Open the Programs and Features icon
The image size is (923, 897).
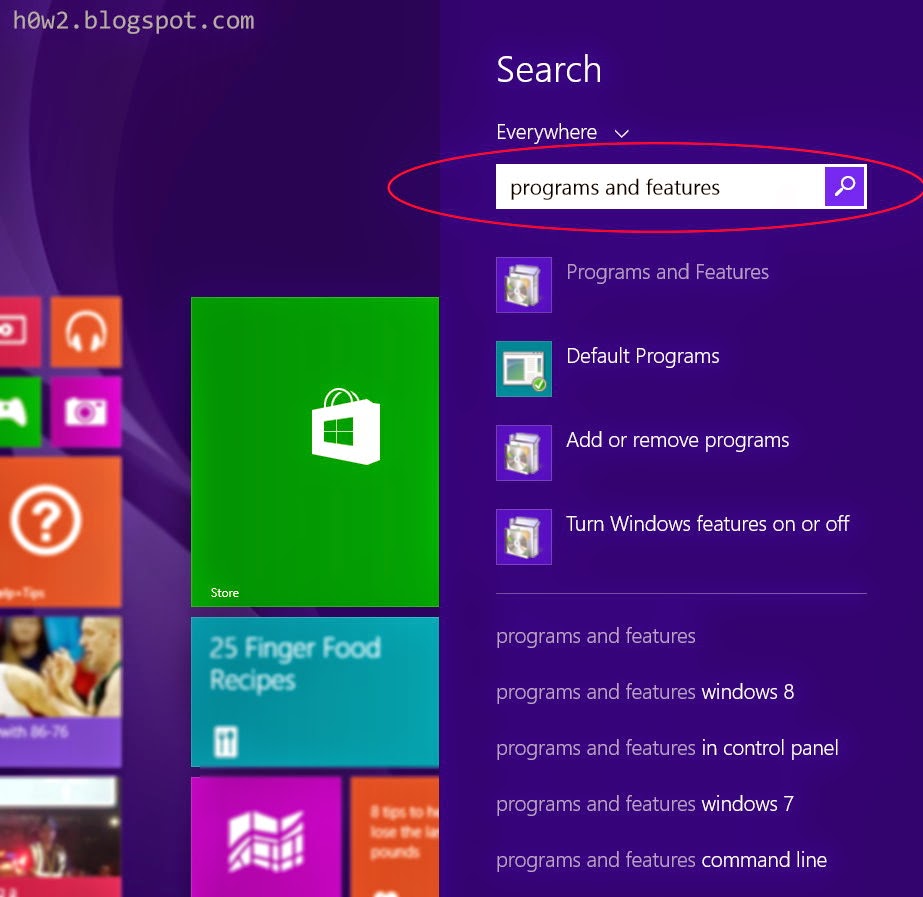coord(524,285)
